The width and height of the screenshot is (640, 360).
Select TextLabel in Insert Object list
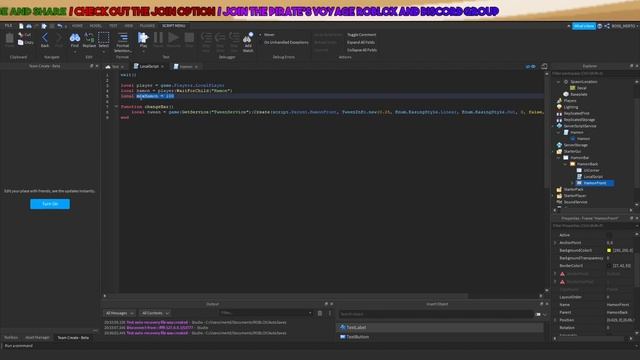click(441, 327)
